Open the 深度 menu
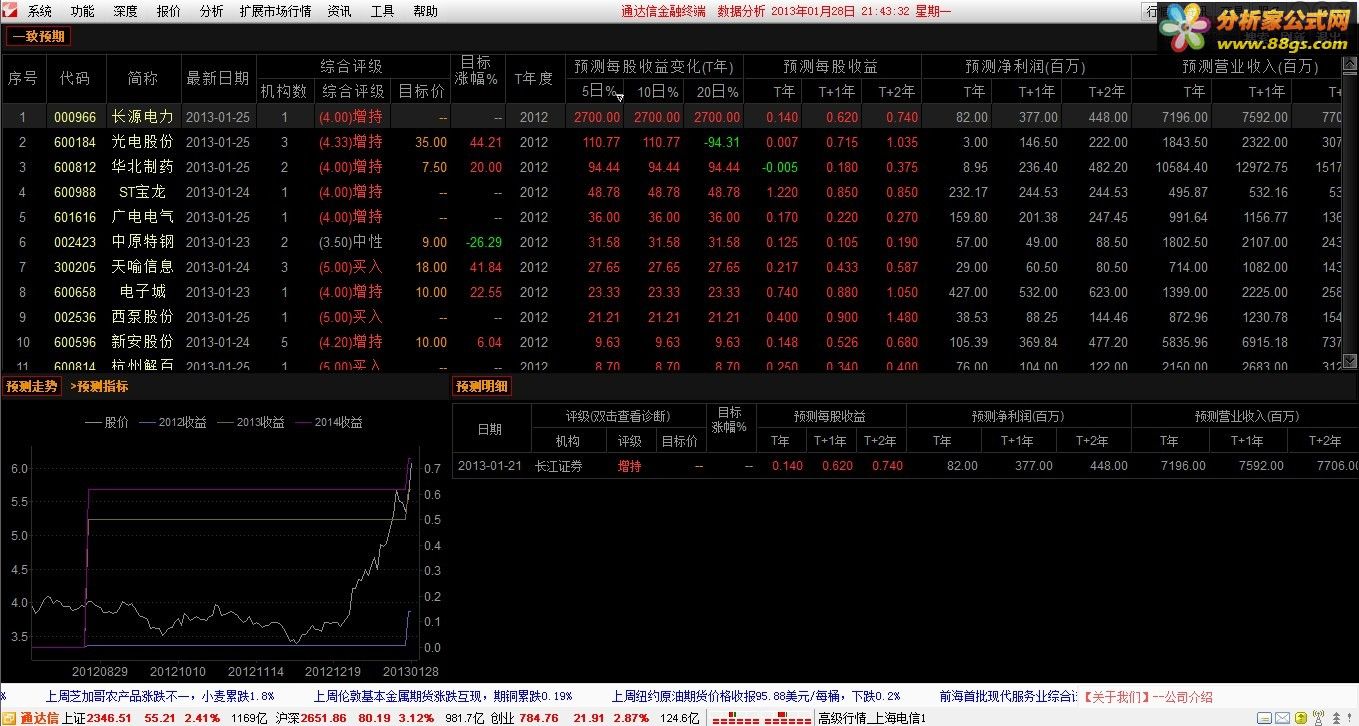Screen dimensions: 1359x726 (125, 12)
